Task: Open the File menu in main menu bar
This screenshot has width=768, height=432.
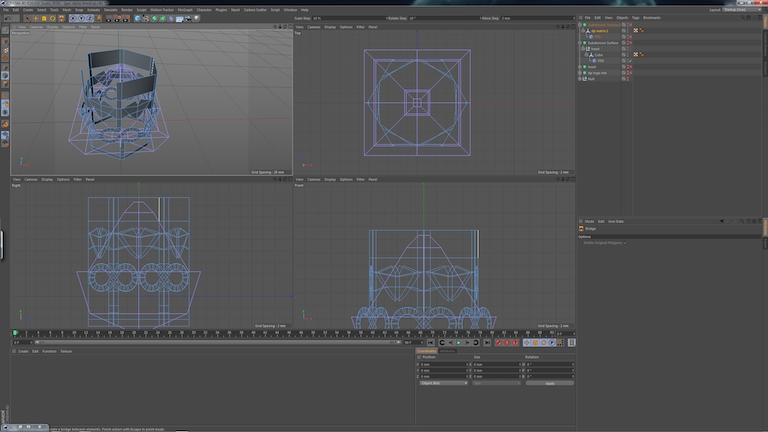Action: coord(6,10)
